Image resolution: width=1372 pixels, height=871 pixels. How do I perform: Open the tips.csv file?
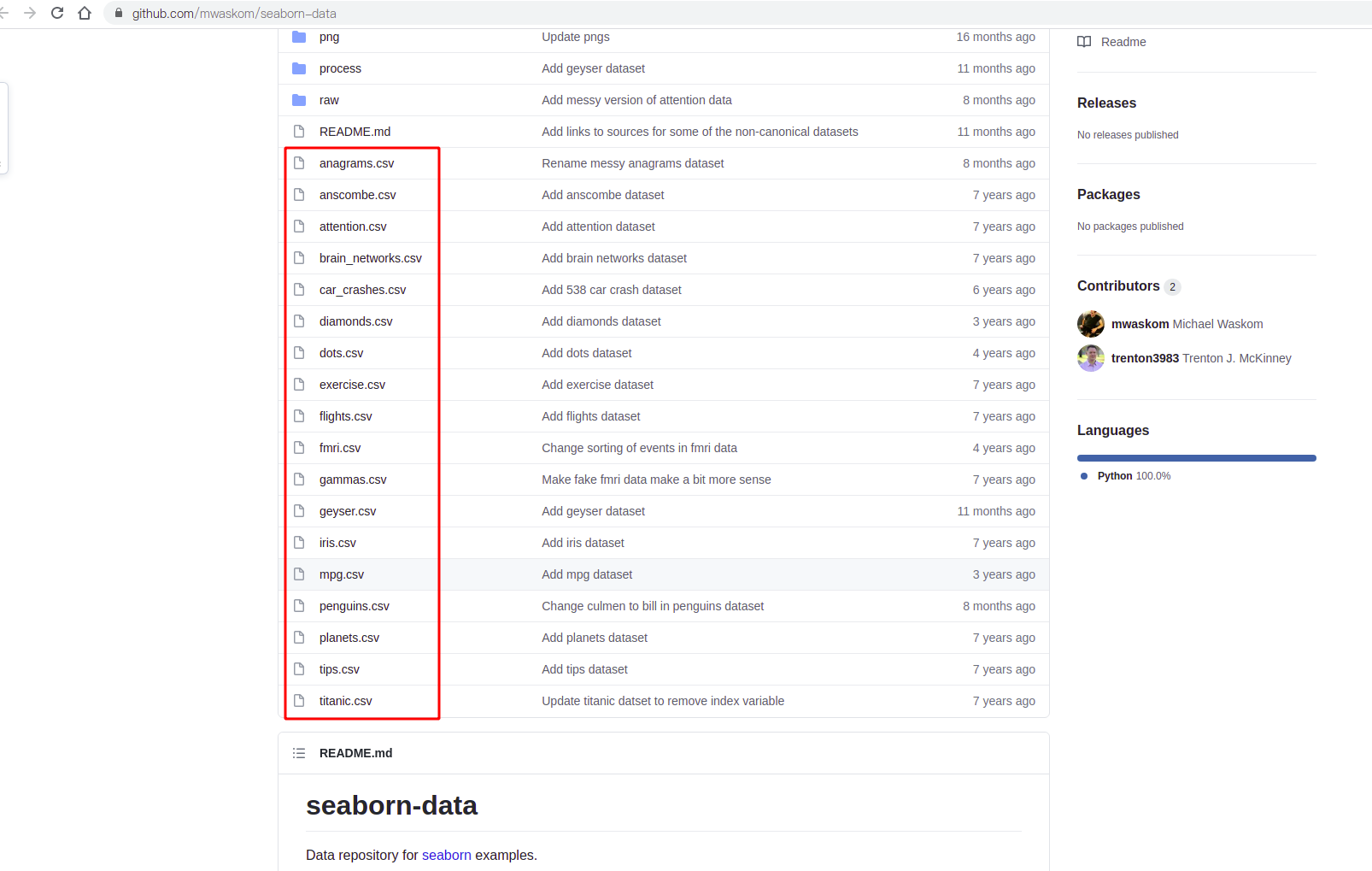[339, 669]
